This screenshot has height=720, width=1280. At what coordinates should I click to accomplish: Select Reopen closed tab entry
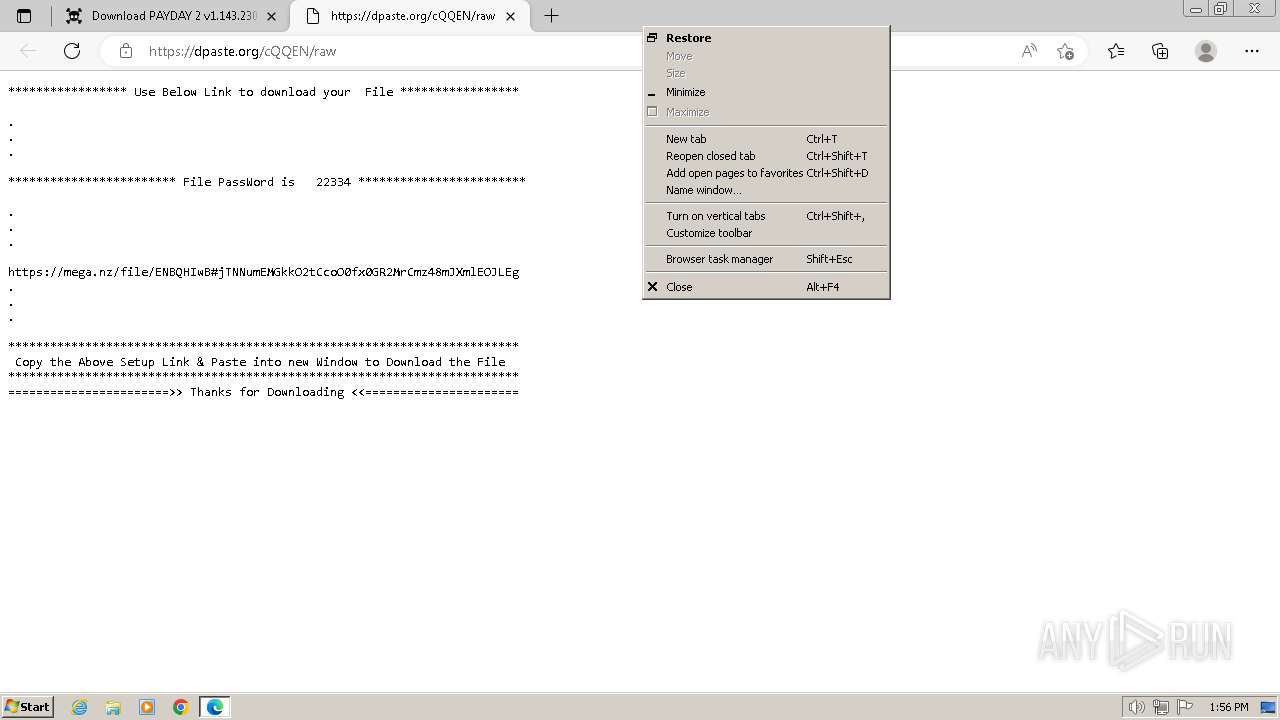[x=766, y=156]
